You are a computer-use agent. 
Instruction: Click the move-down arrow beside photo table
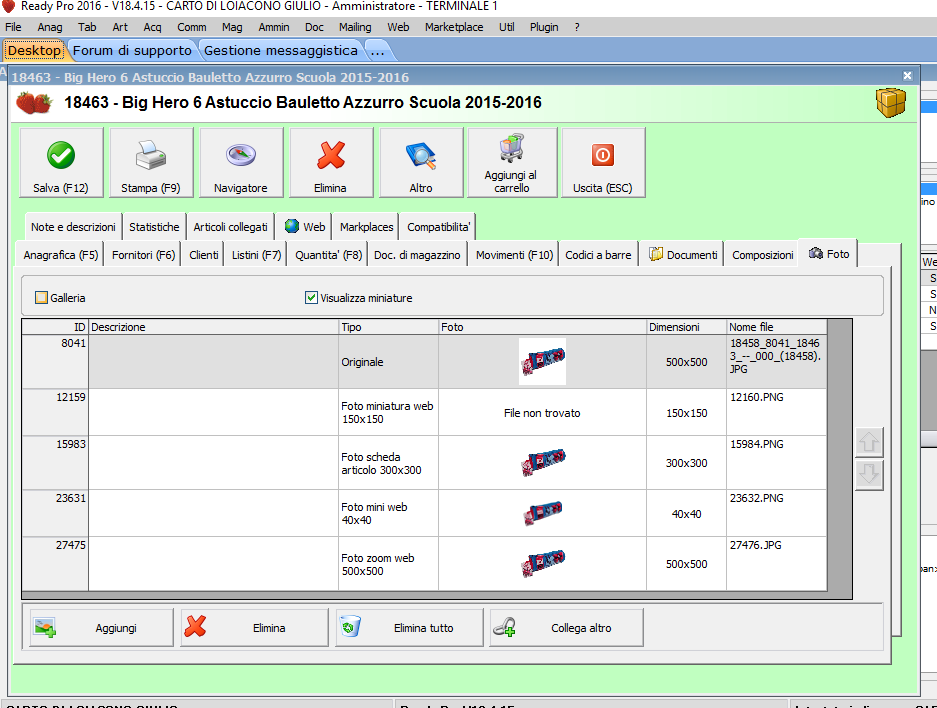[869, 475]
